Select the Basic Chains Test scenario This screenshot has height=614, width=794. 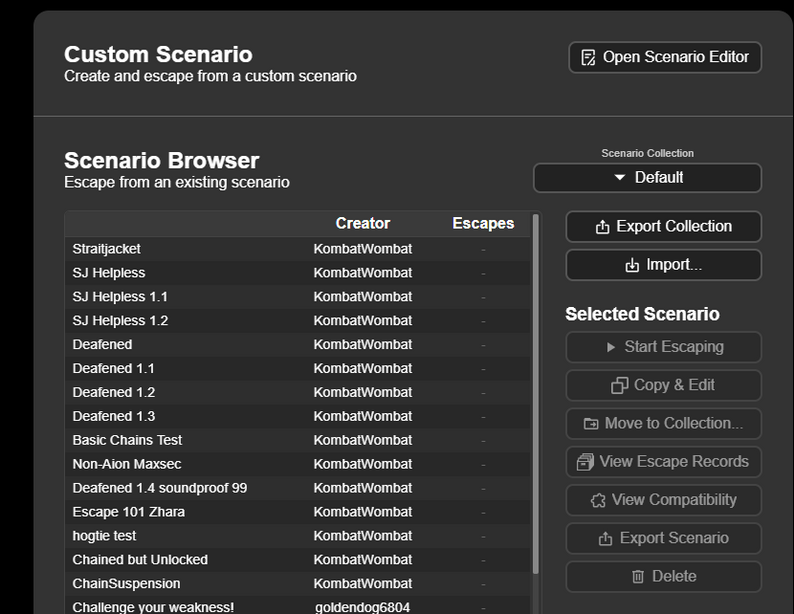point(127,440)
